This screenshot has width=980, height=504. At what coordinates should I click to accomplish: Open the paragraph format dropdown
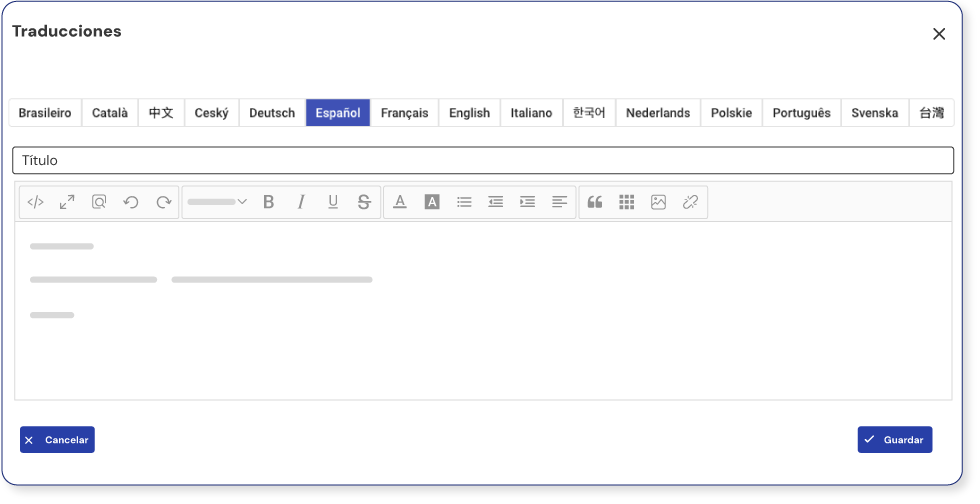pos(217,201)
